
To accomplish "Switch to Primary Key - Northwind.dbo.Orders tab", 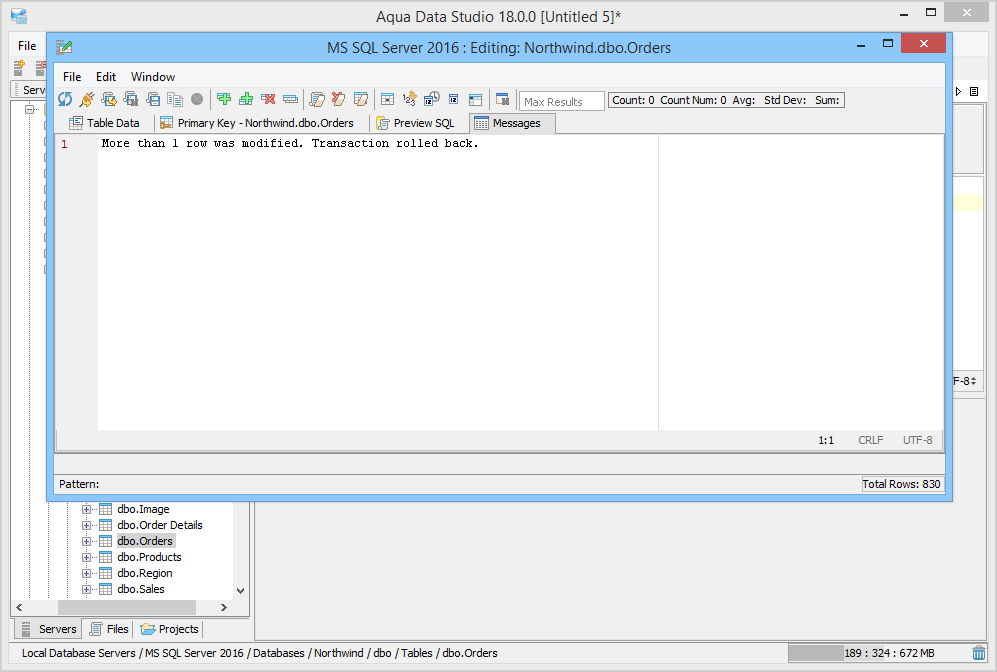I will 257,123.
